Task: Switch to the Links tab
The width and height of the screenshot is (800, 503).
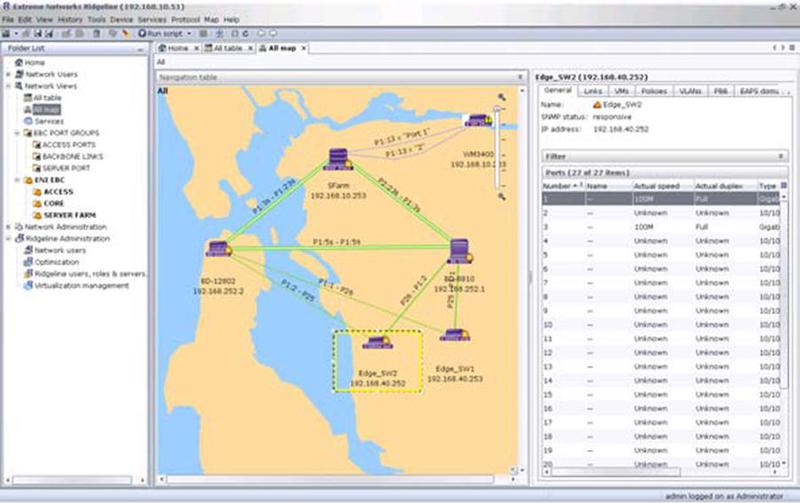Action: [x=592, y=91]
